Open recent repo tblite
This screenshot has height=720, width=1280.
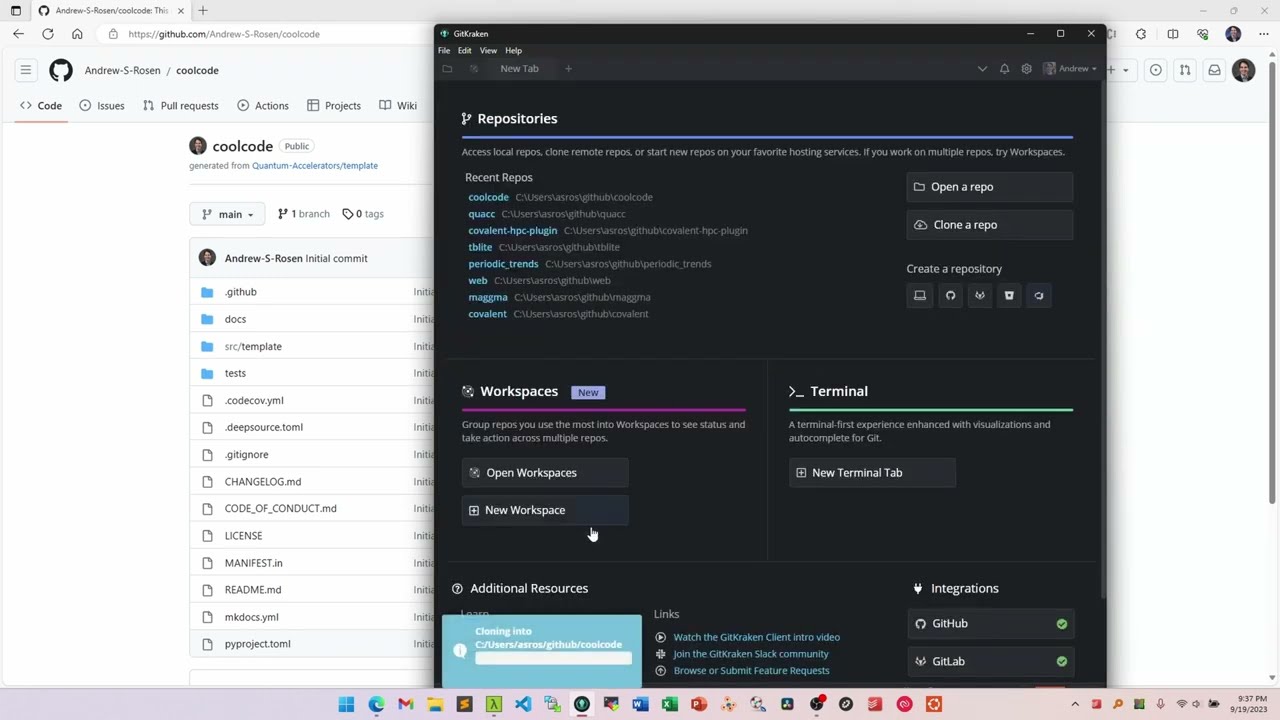[x=480, y=247]
